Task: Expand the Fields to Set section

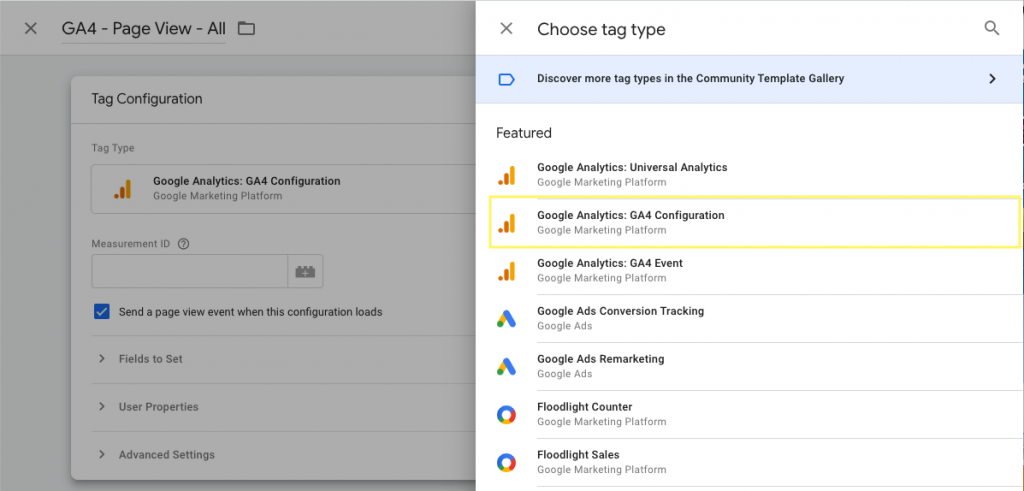Action: pos(150,359)
